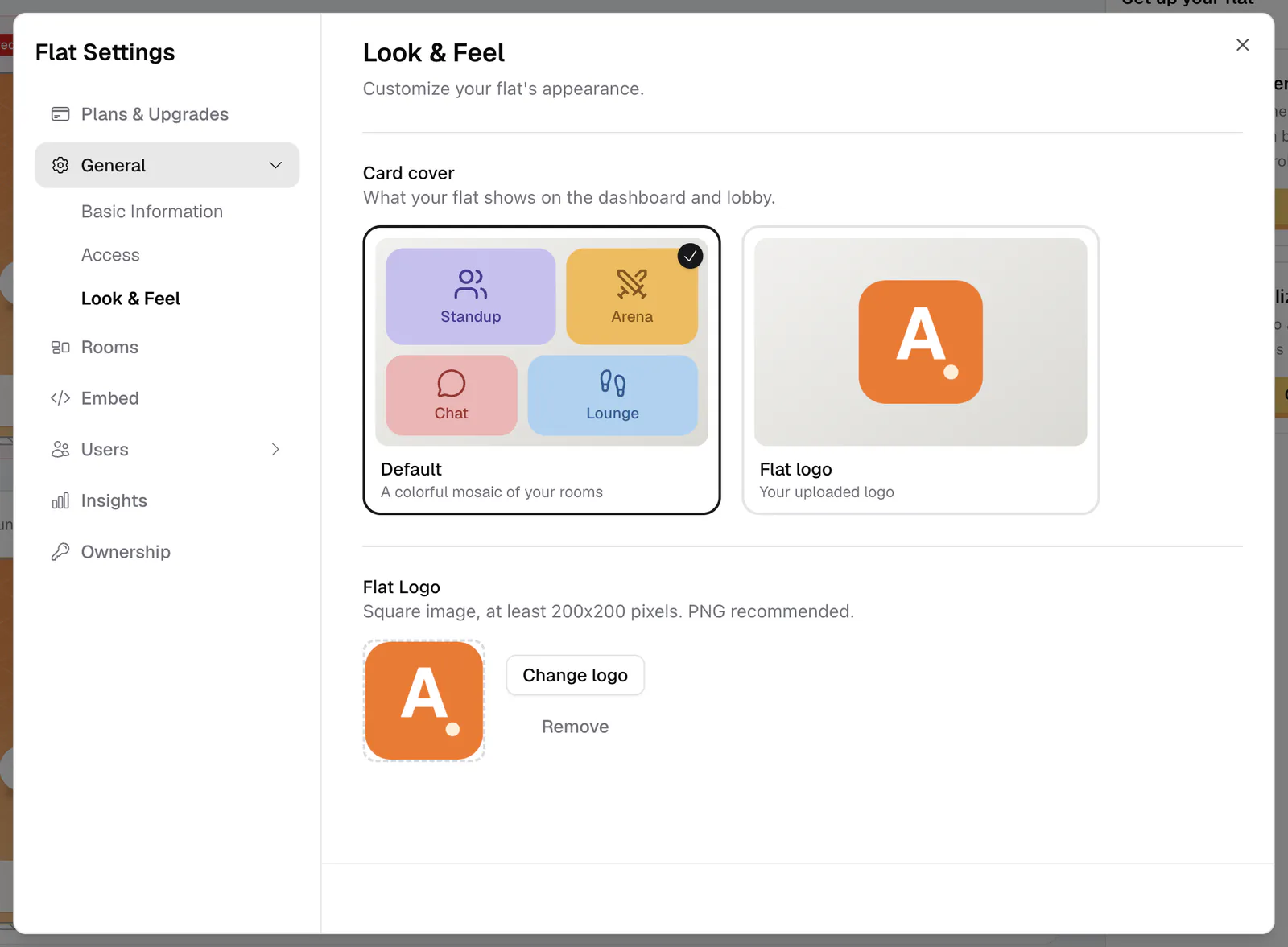Click the Users people icon

pyautogui.click(x=60, y=449)
